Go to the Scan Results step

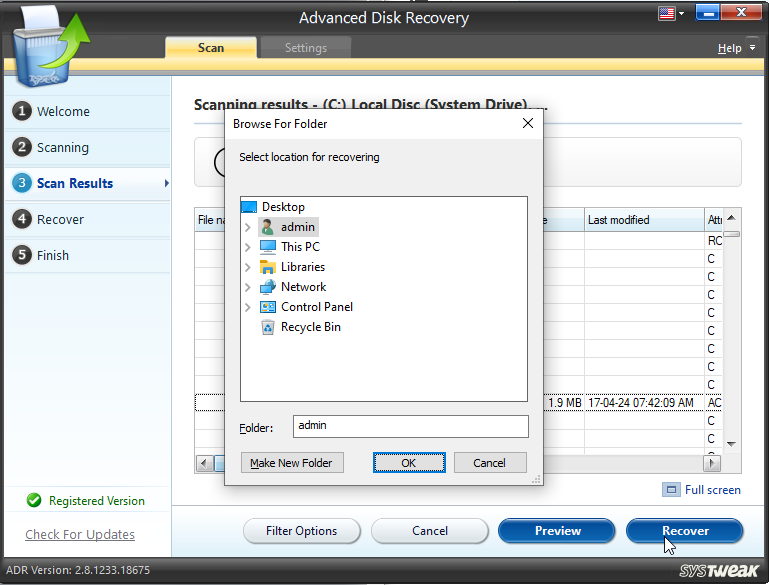[75, 183]
